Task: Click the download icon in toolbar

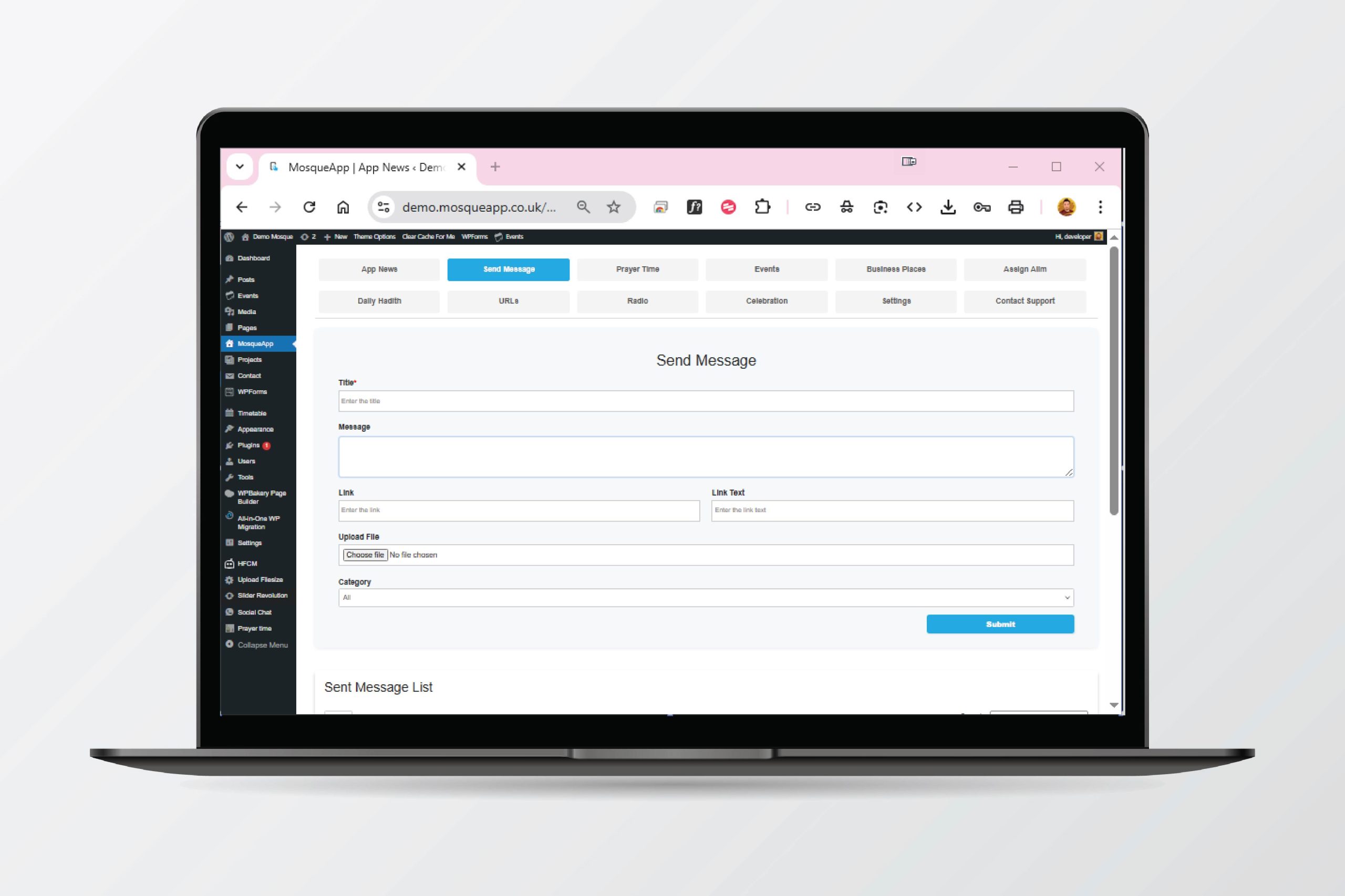Action: click(948, 207)
